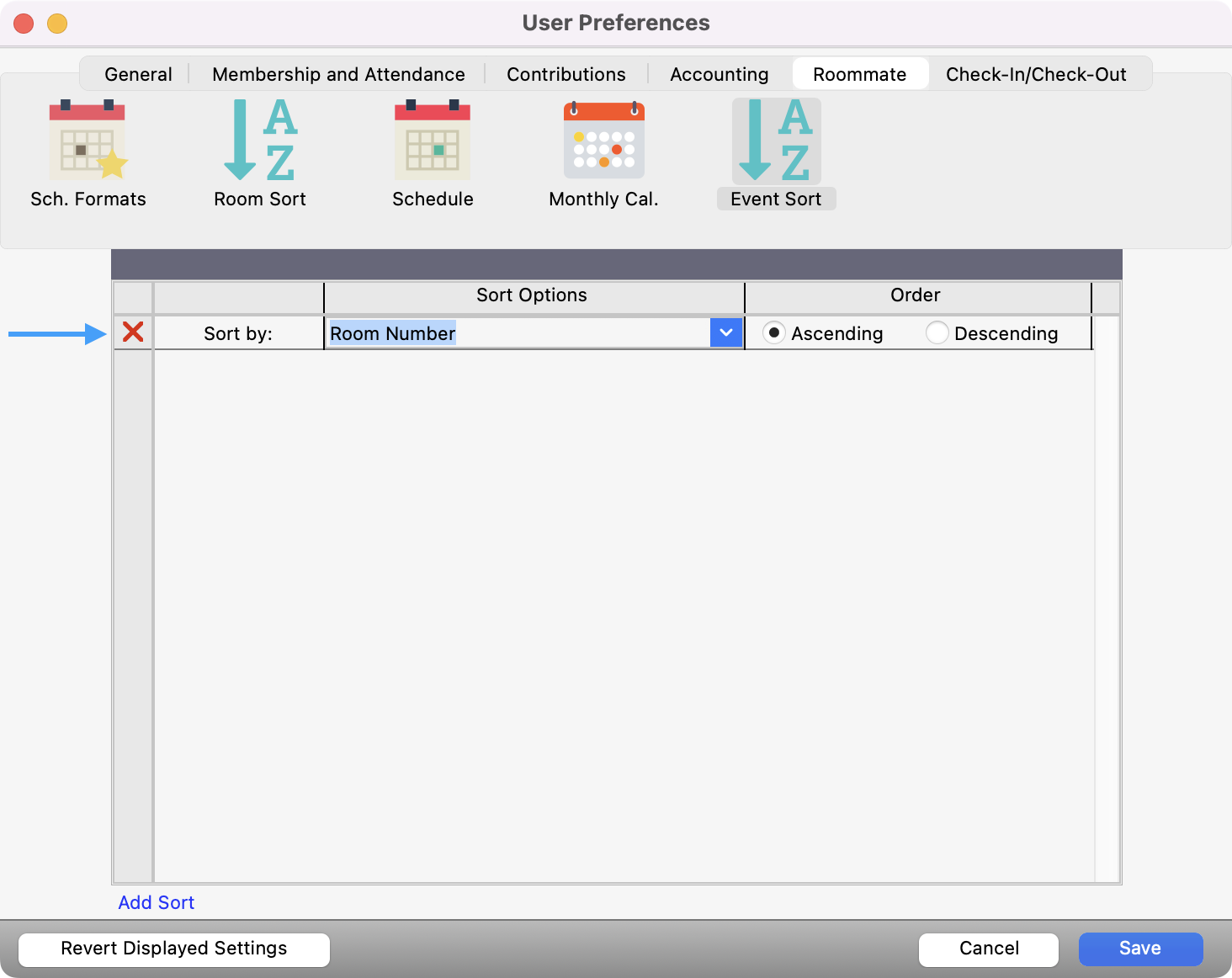
Task: Click the Save button
Action: tap(1140, 949)
